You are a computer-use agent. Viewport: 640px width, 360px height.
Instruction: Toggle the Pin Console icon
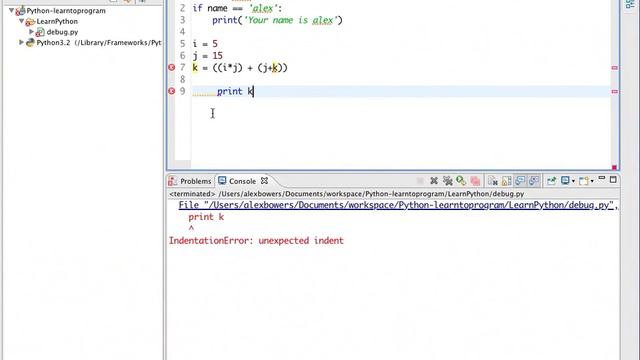pos(551,180)
